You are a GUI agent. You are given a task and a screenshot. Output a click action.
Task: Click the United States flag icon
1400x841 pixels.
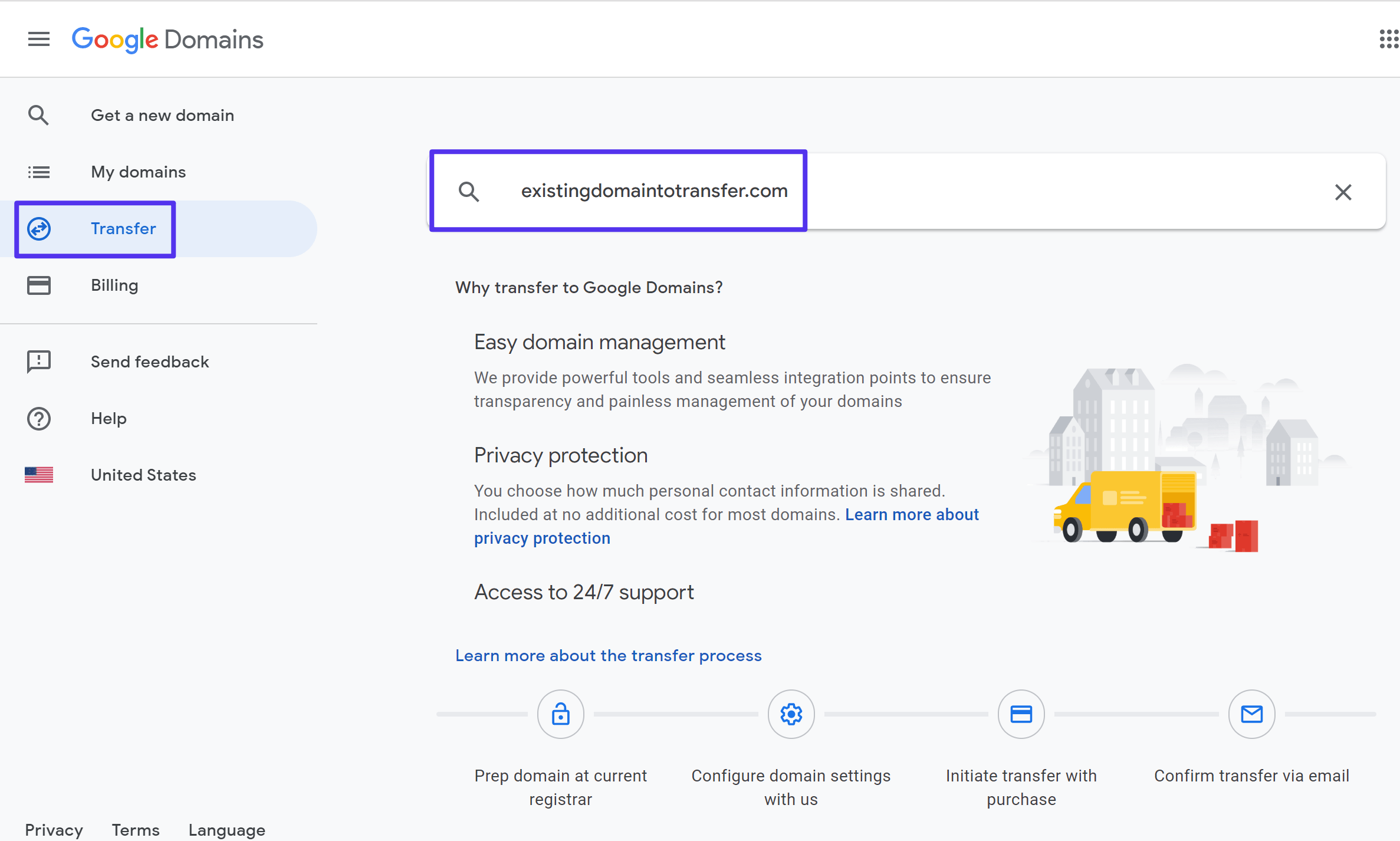[x=38, y=475]
